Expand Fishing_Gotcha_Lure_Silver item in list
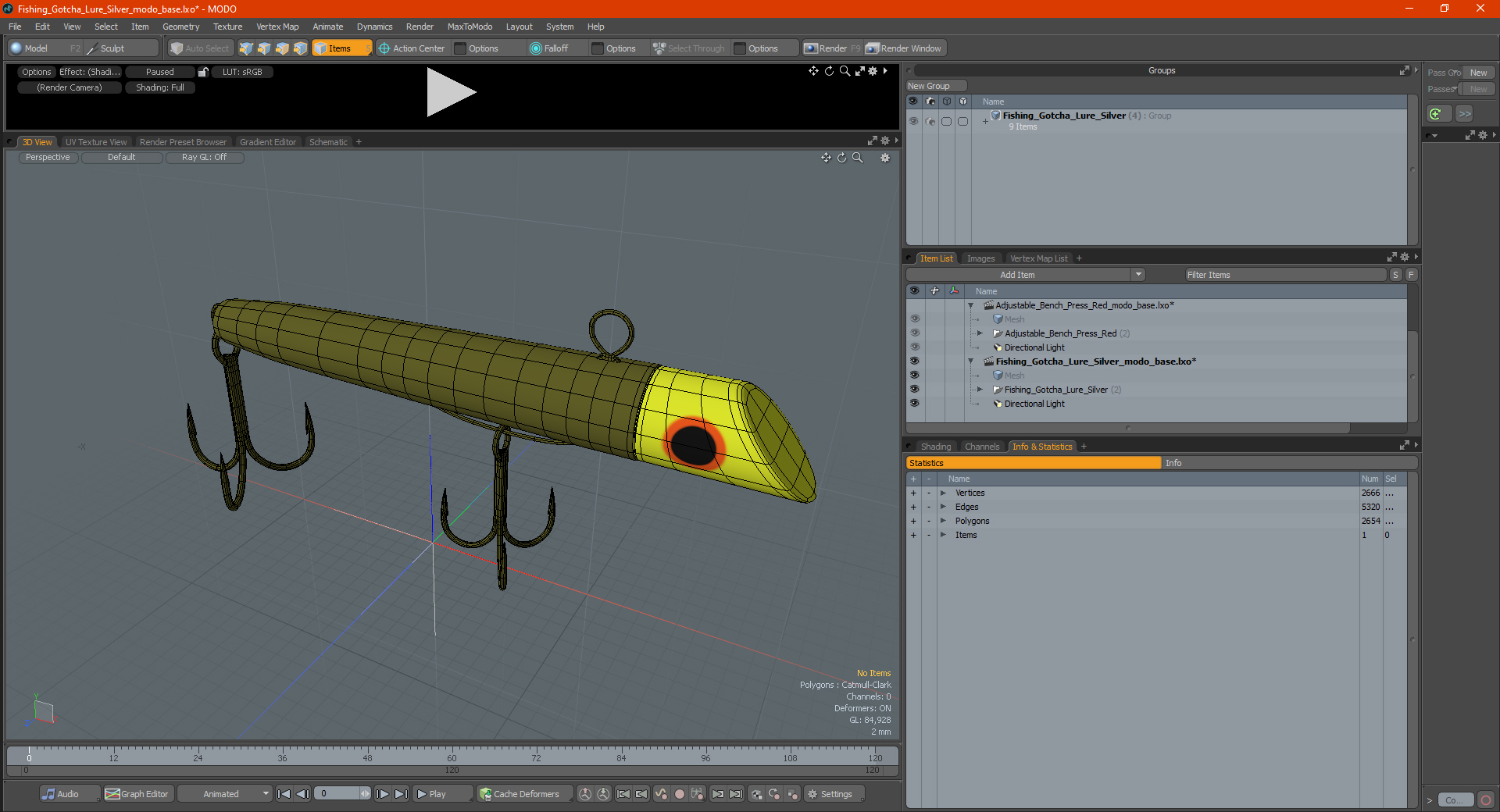This screenshot has width=1500, height=812. click(980, 390)
